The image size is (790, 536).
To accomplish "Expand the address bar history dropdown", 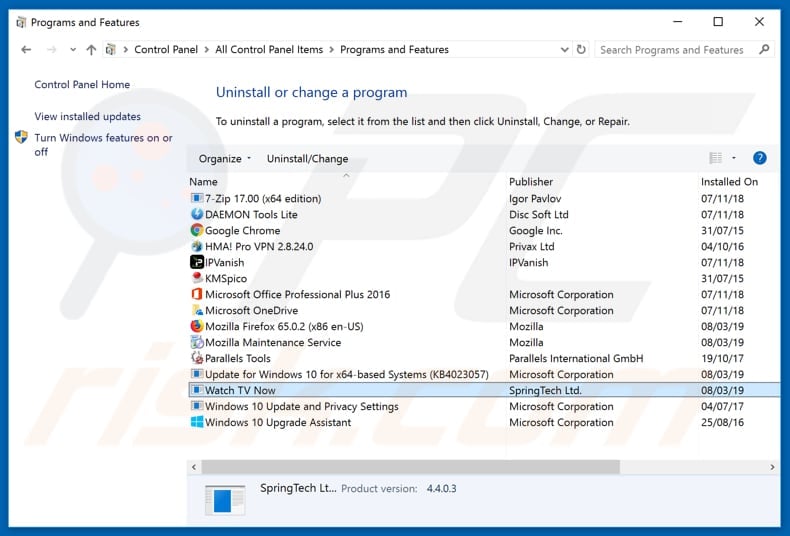I will (564, 49).
